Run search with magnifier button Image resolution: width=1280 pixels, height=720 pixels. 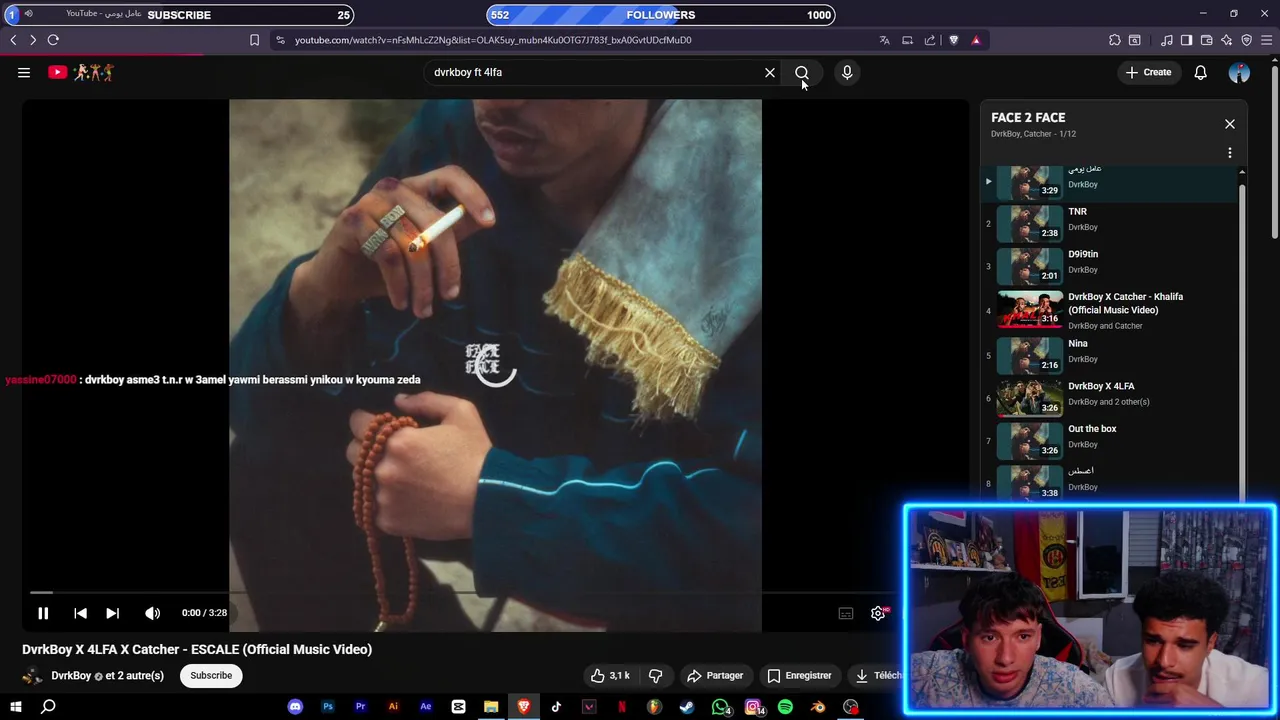(x=802, y=72)
